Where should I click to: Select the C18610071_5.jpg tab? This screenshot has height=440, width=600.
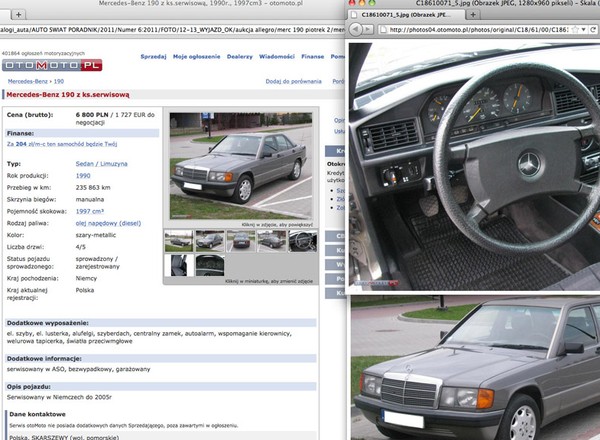(406, 15)
